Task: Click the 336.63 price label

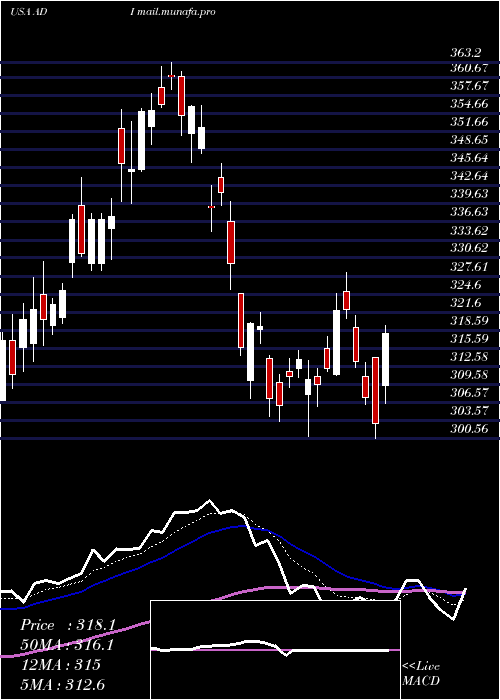Action: 469,212
